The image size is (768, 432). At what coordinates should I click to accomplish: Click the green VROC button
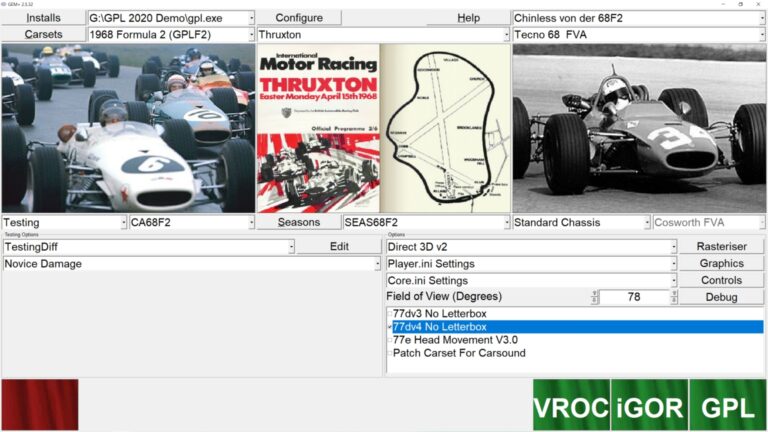571,405
